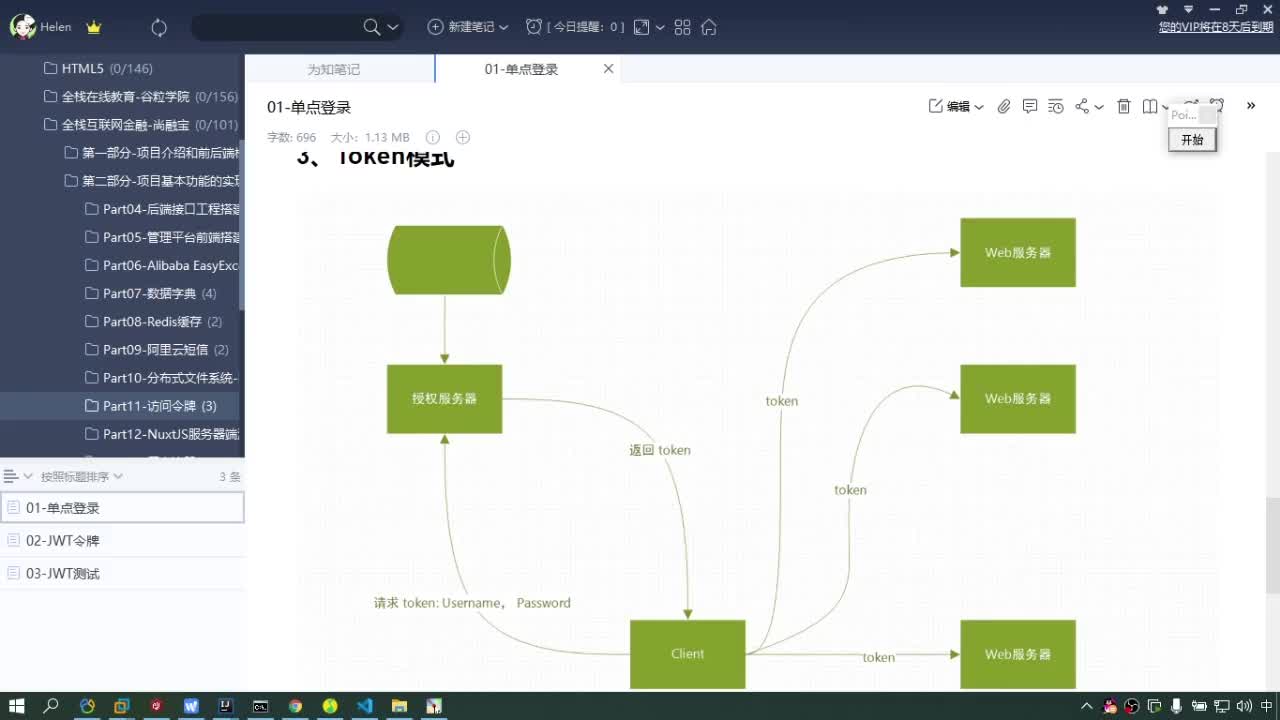Click the 授权服务器 box in diagram
Viewport: 1280px width, 720px height.
pos(444,399)
